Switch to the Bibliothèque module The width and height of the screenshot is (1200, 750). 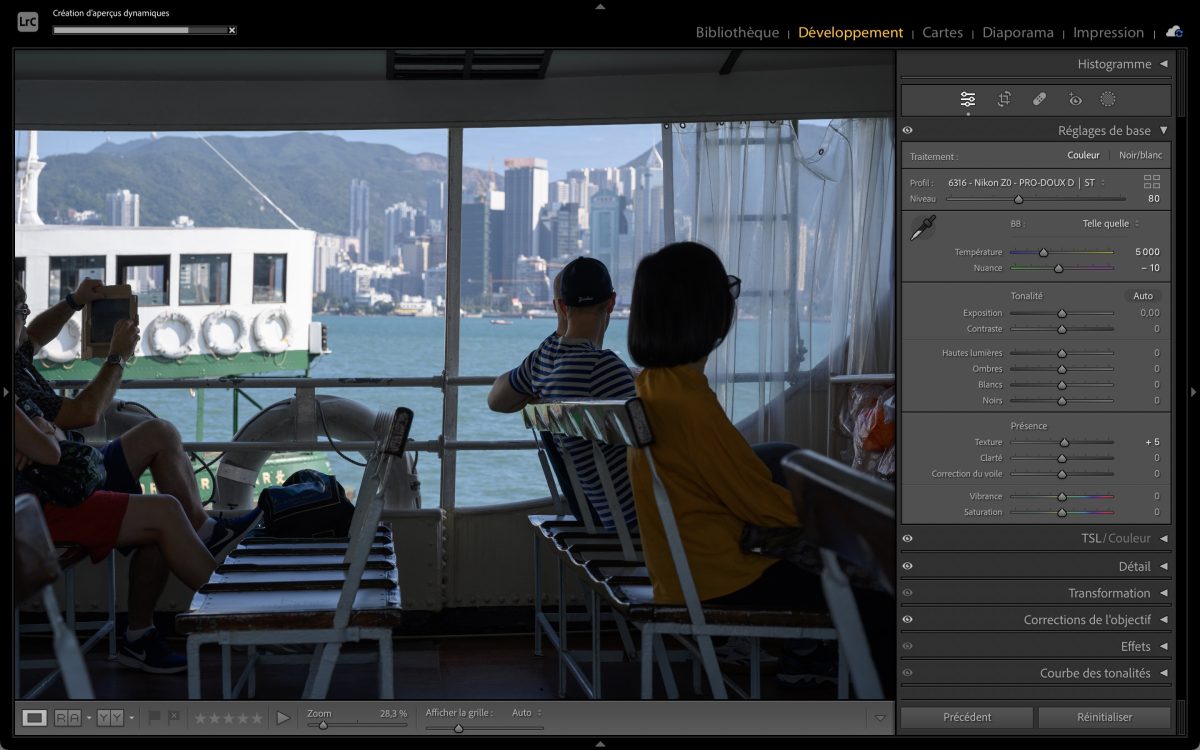(x=737, y=32)
